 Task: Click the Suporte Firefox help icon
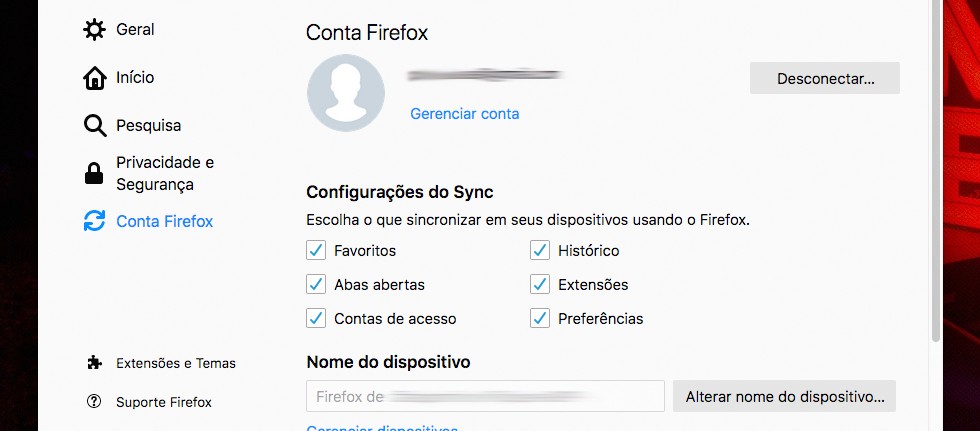coord(94,402)
